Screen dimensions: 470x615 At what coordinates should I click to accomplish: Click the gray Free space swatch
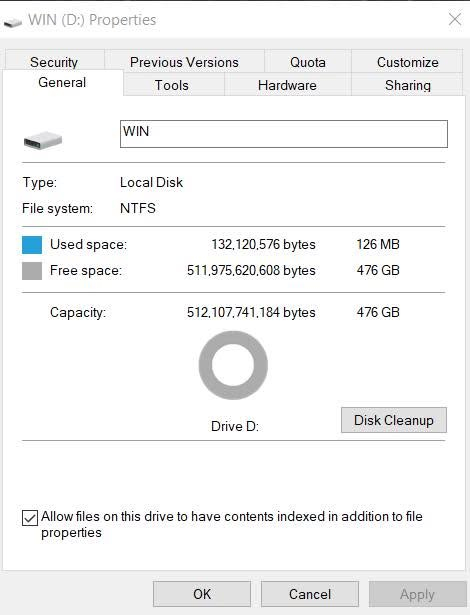(32, 271)
